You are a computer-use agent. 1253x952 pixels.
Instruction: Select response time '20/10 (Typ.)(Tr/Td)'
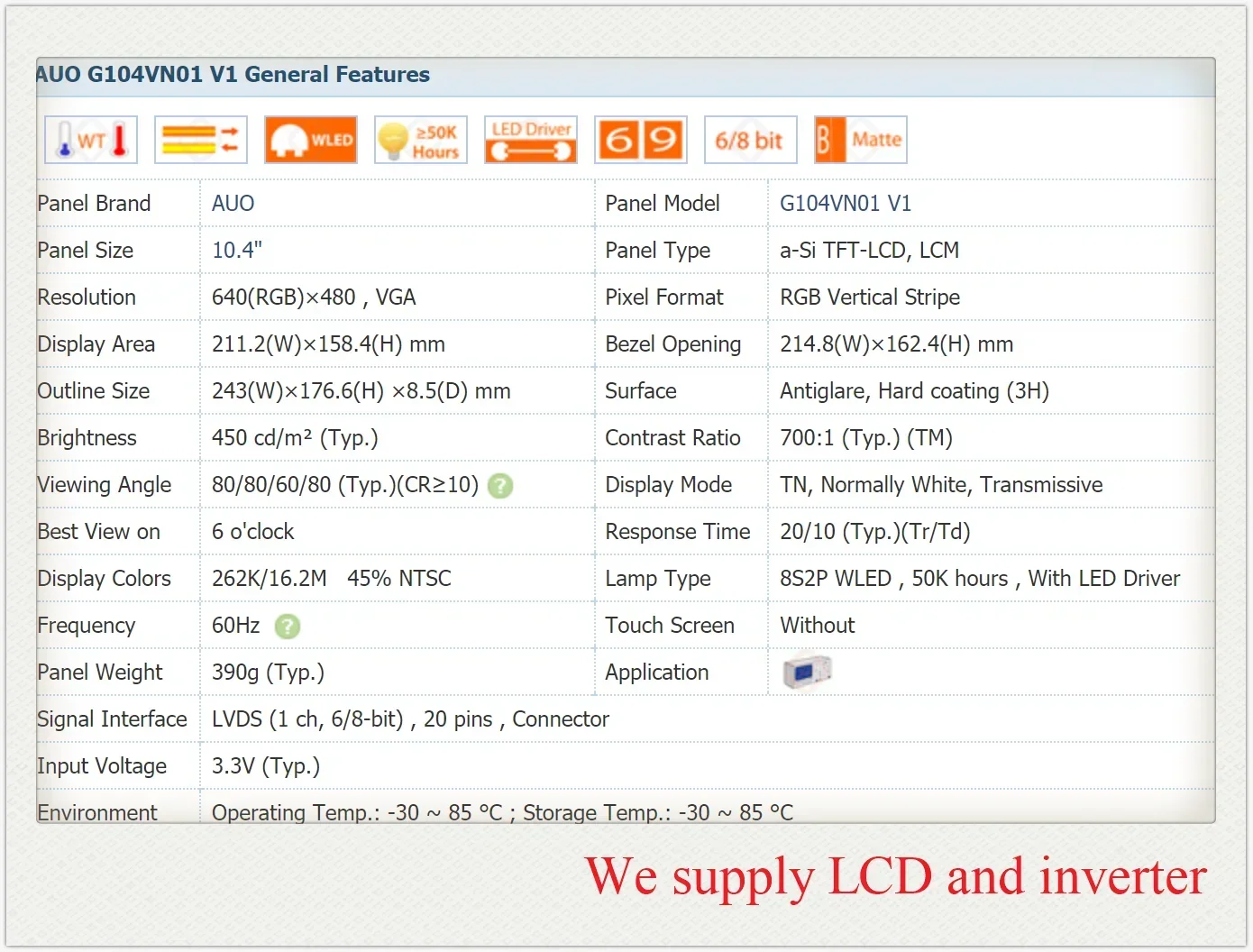click(875, 532)
